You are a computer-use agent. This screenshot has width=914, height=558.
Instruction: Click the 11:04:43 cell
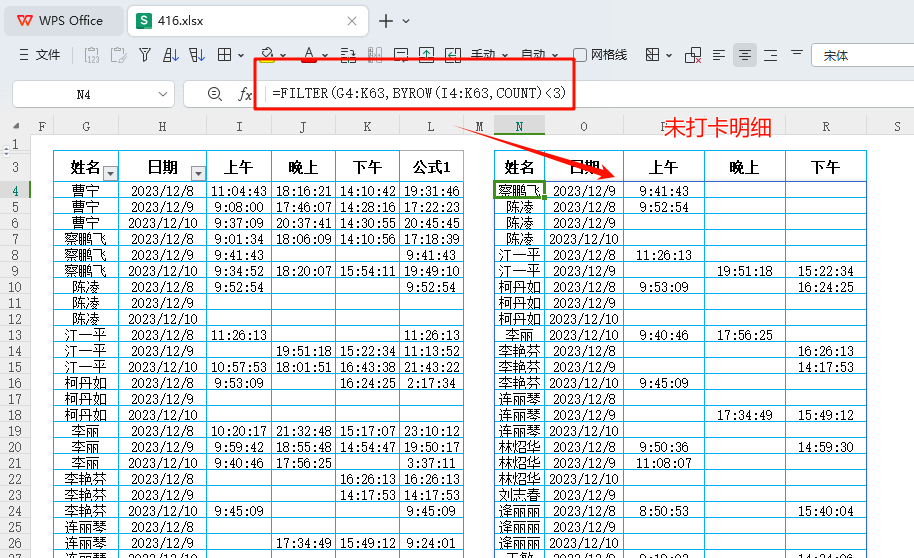coord(239,191)
